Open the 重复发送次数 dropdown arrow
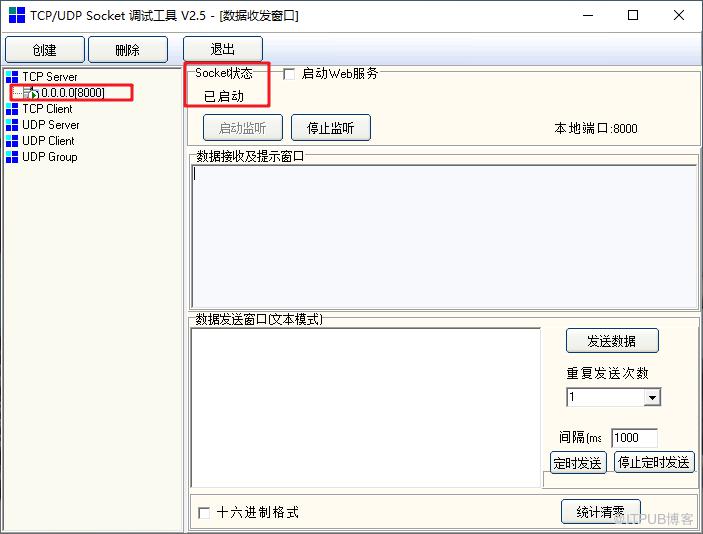The height and width of the screenshot is (534, 703). (x=652, y=398)
